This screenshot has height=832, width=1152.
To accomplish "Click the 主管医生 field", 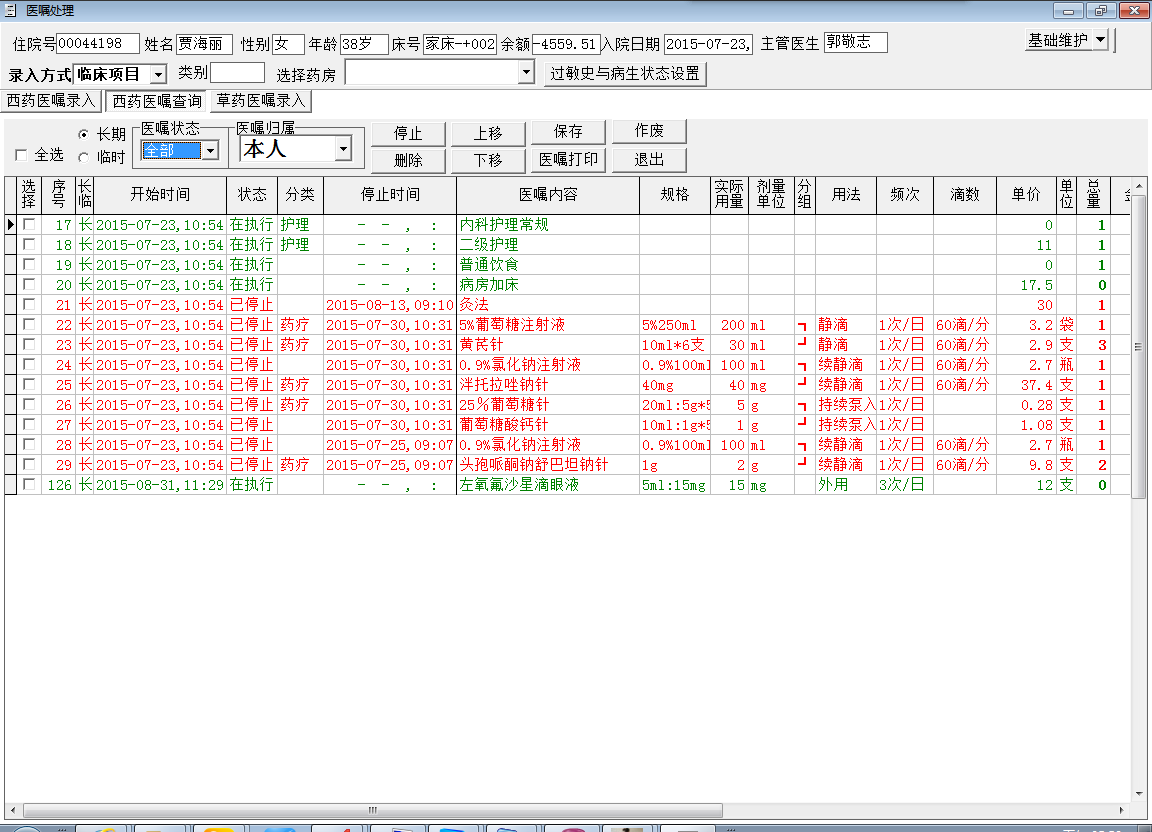I will 855,43.
